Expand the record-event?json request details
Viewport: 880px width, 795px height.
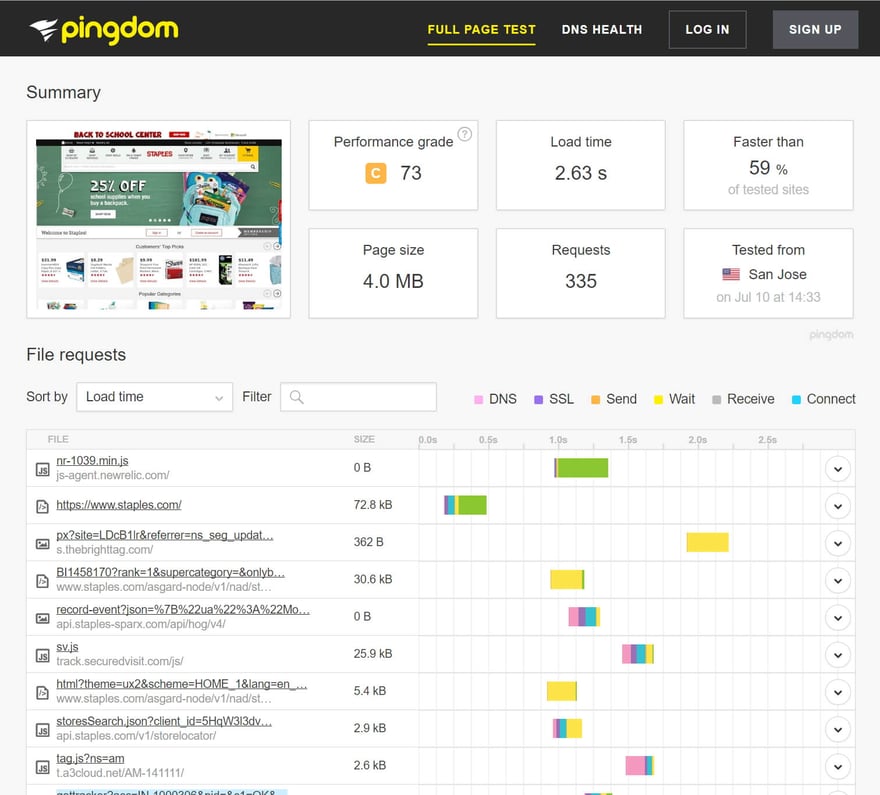point(838,618)
